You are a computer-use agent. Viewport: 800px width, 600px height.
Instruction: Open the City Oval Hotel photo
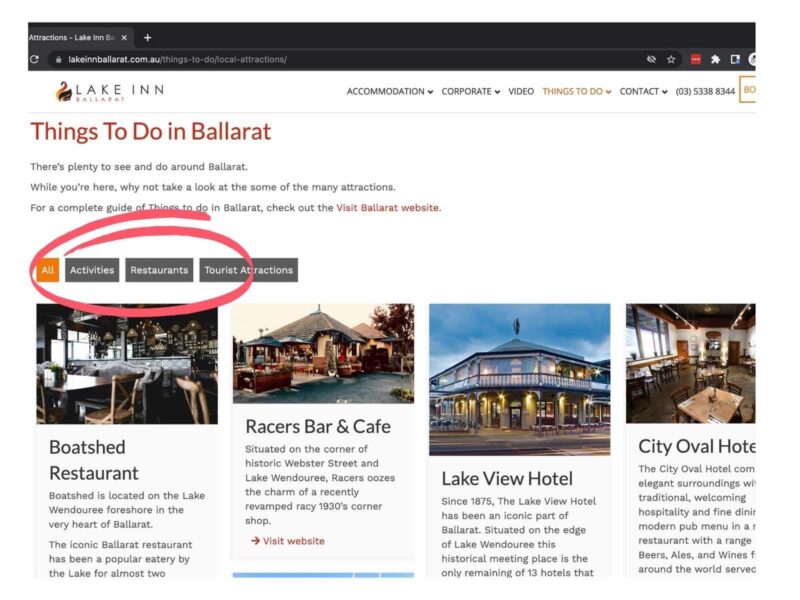tap(691, 363)
